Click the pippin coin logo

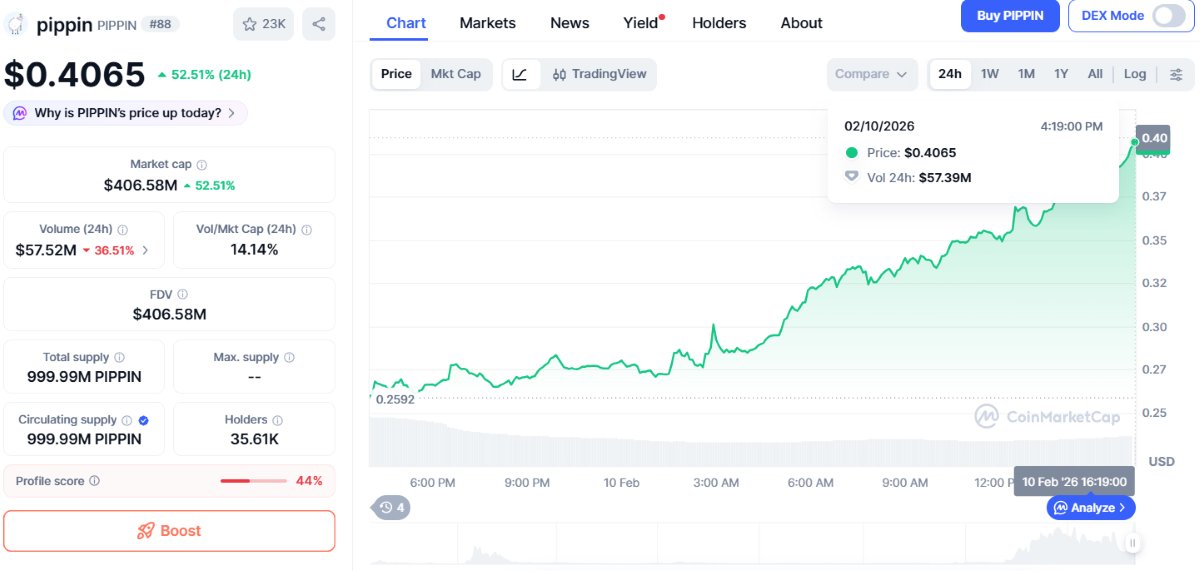point(16,25)
